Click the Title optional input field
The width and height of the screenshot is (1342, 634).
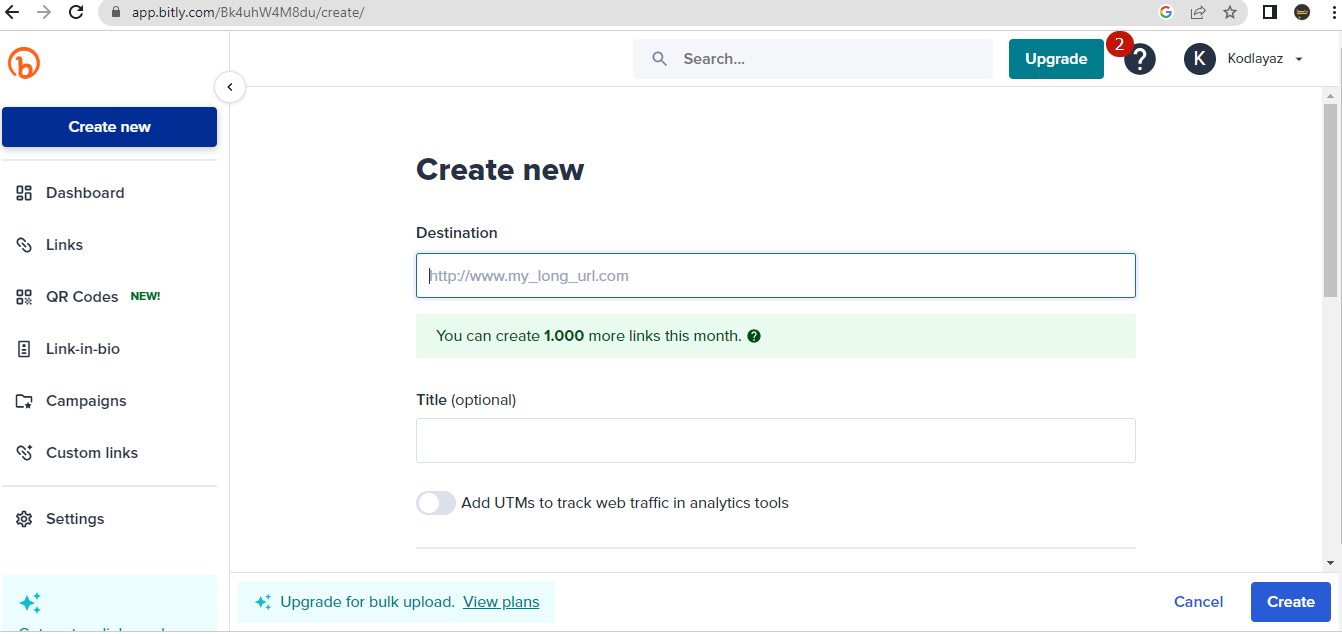[x=776, y=440]
